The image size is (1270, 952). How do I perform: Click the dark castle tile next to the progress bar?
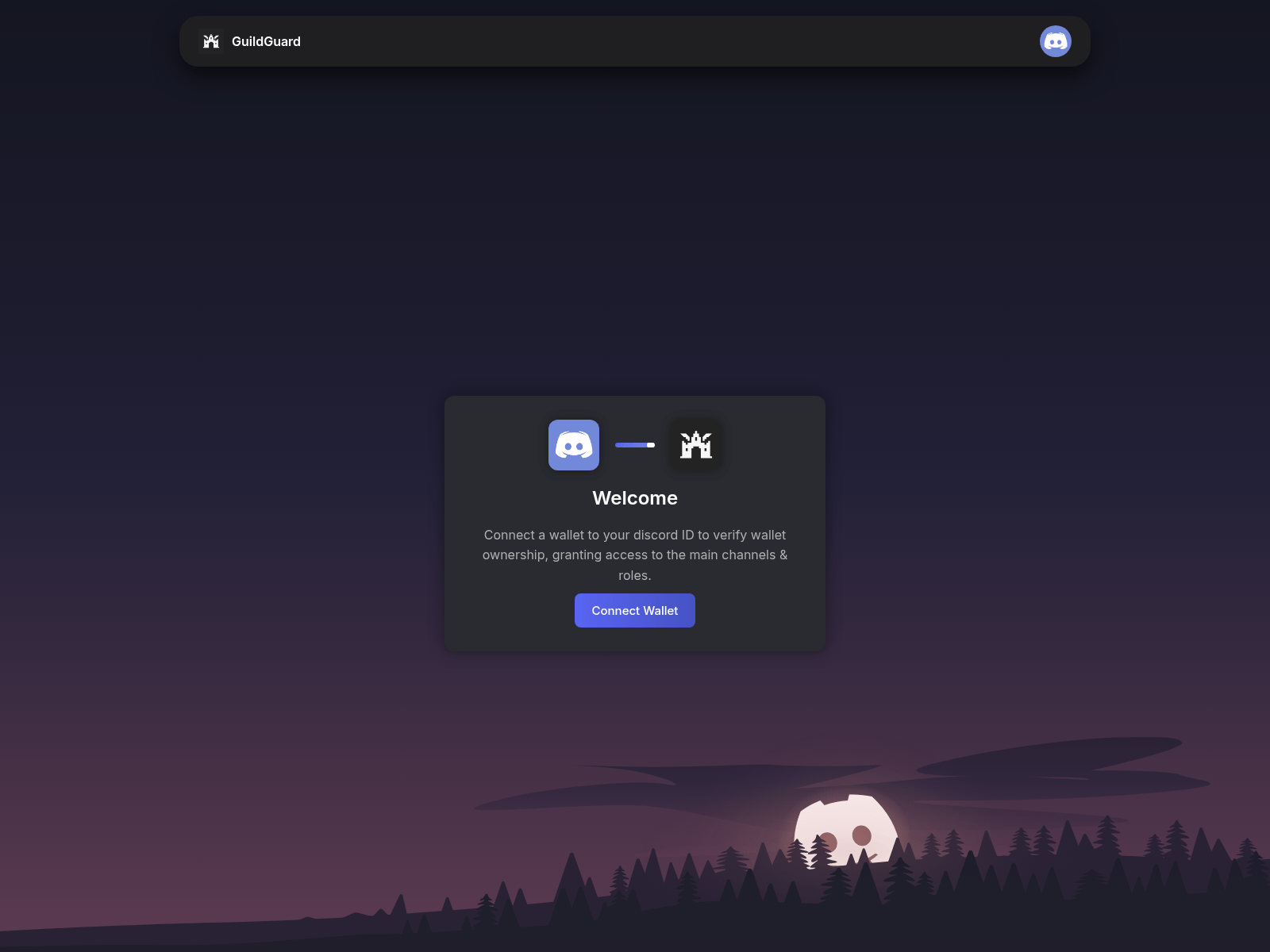click(695, 445)
